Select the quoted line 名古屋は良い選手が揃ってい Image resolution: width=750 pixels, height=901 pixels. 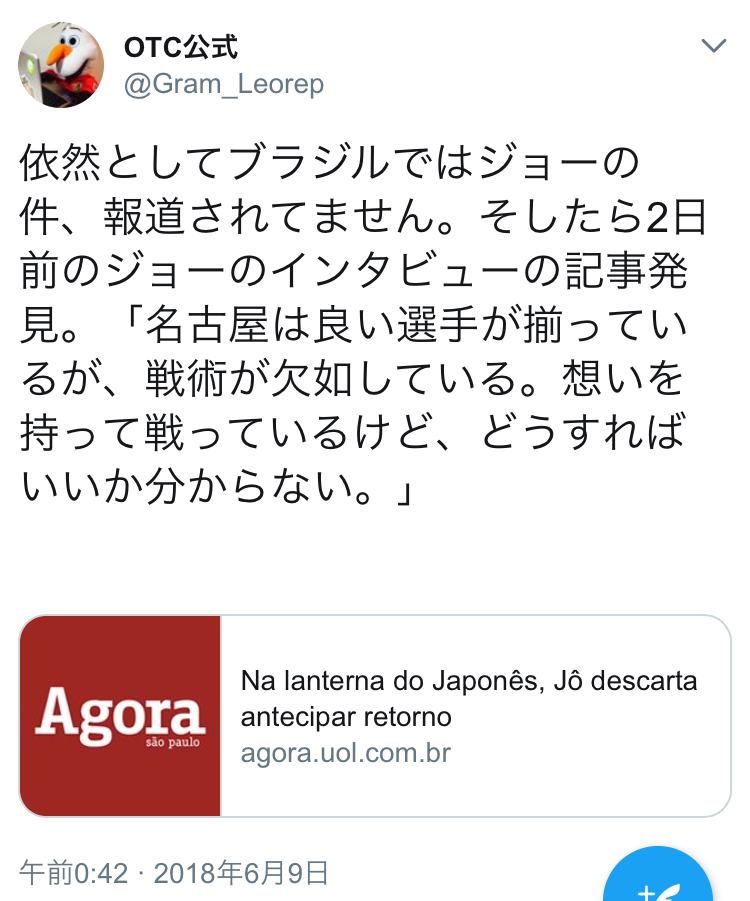click(x=416, y=326)
